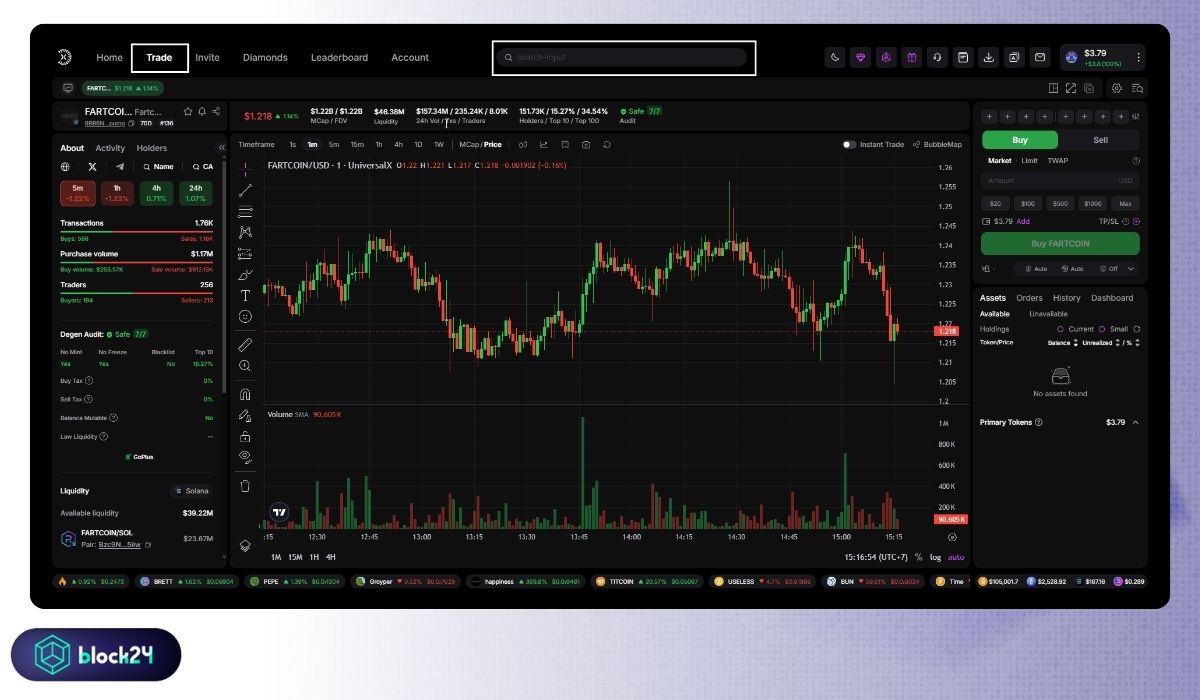Take a chart snapshot camera icon
Viewport: 1200px width, 700px height.
pyautogui.click(x=586, y=144)
